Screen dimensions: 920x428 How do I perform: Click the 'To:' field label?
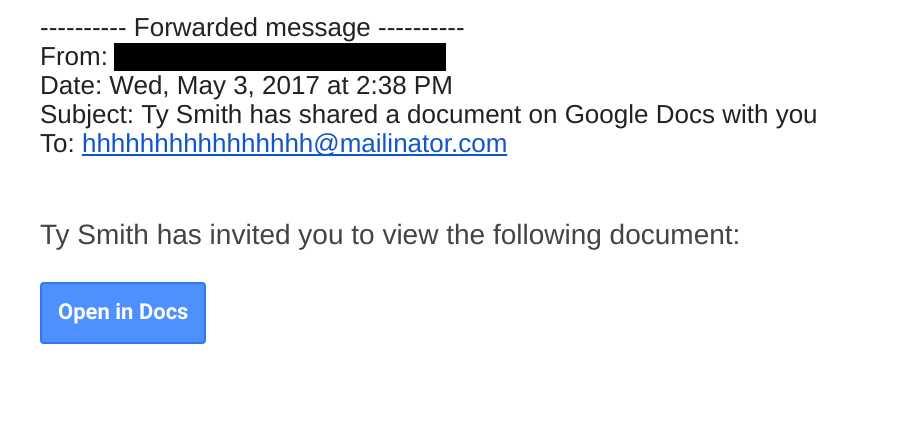(x=57, y=144)
